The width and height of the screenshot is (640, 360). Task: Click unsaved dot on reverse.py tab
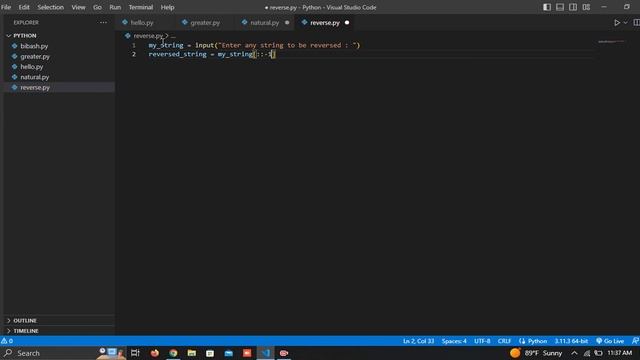347,22
